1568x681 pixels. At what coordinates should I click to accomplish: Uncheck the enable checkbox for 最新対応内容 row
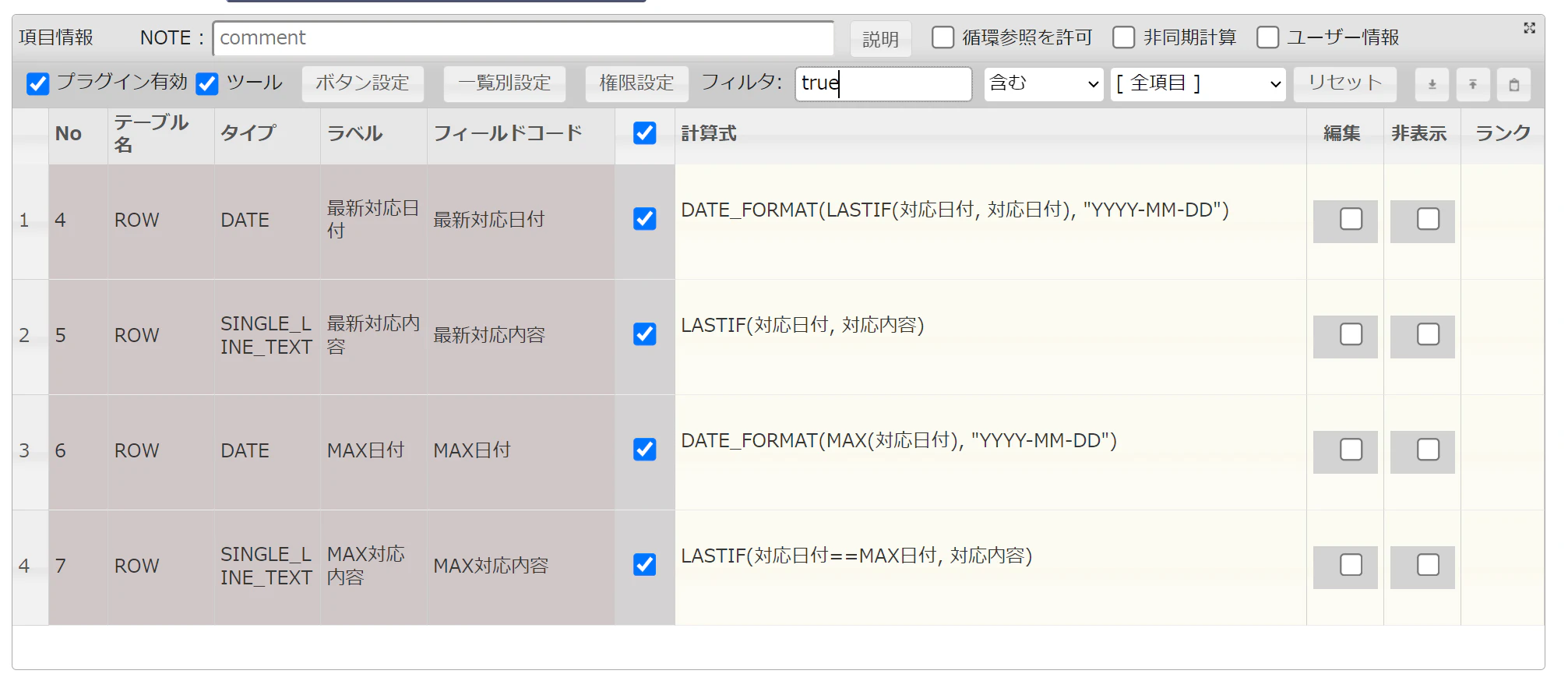pyautogui.click(x=645, y=334)
